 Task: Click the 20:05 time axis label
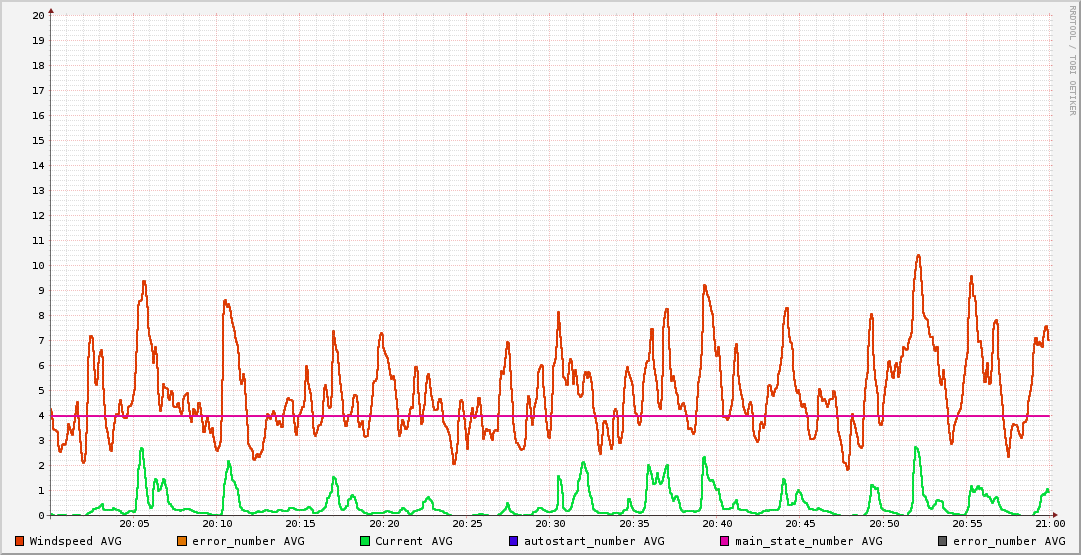pos(133,525)
